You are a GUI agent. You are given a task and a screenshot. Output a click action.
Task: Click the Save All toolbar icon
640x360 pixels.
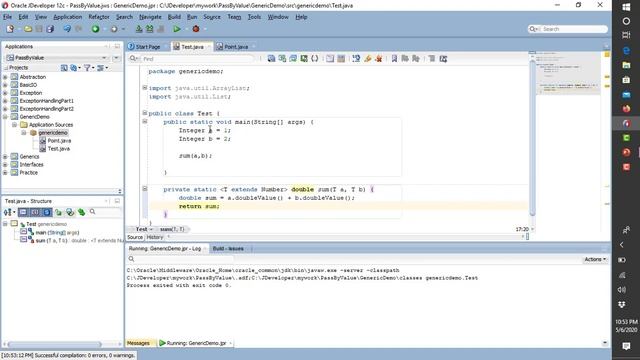pyautogui.click(x=50, y=29)
